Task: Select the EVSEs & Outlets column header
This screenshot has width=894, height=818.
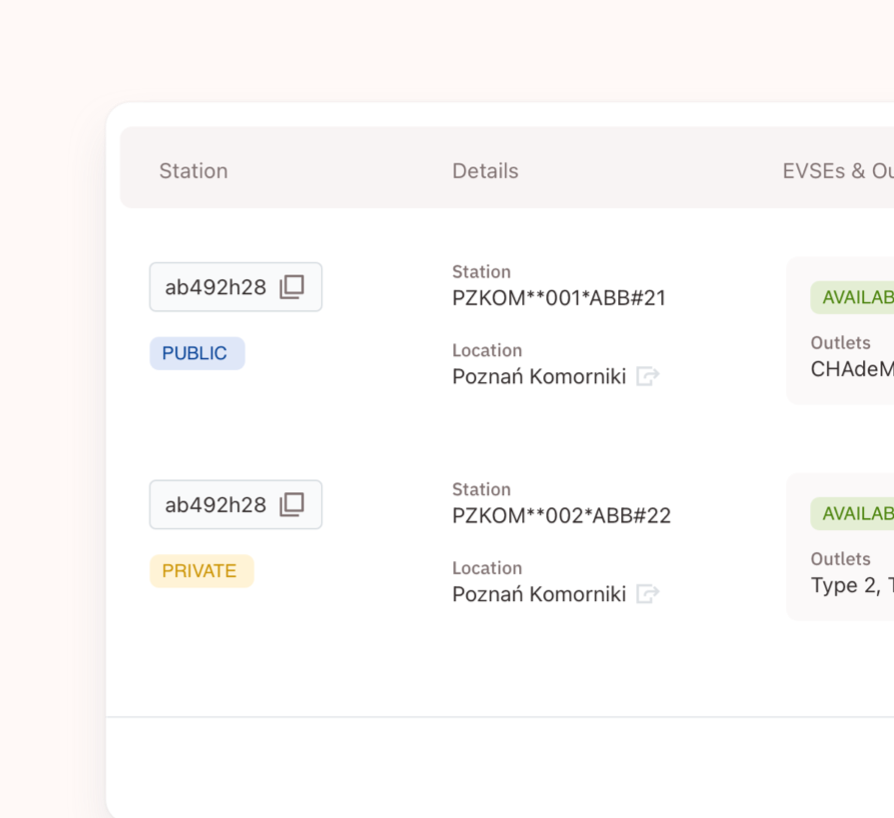Action: [837, 171]
